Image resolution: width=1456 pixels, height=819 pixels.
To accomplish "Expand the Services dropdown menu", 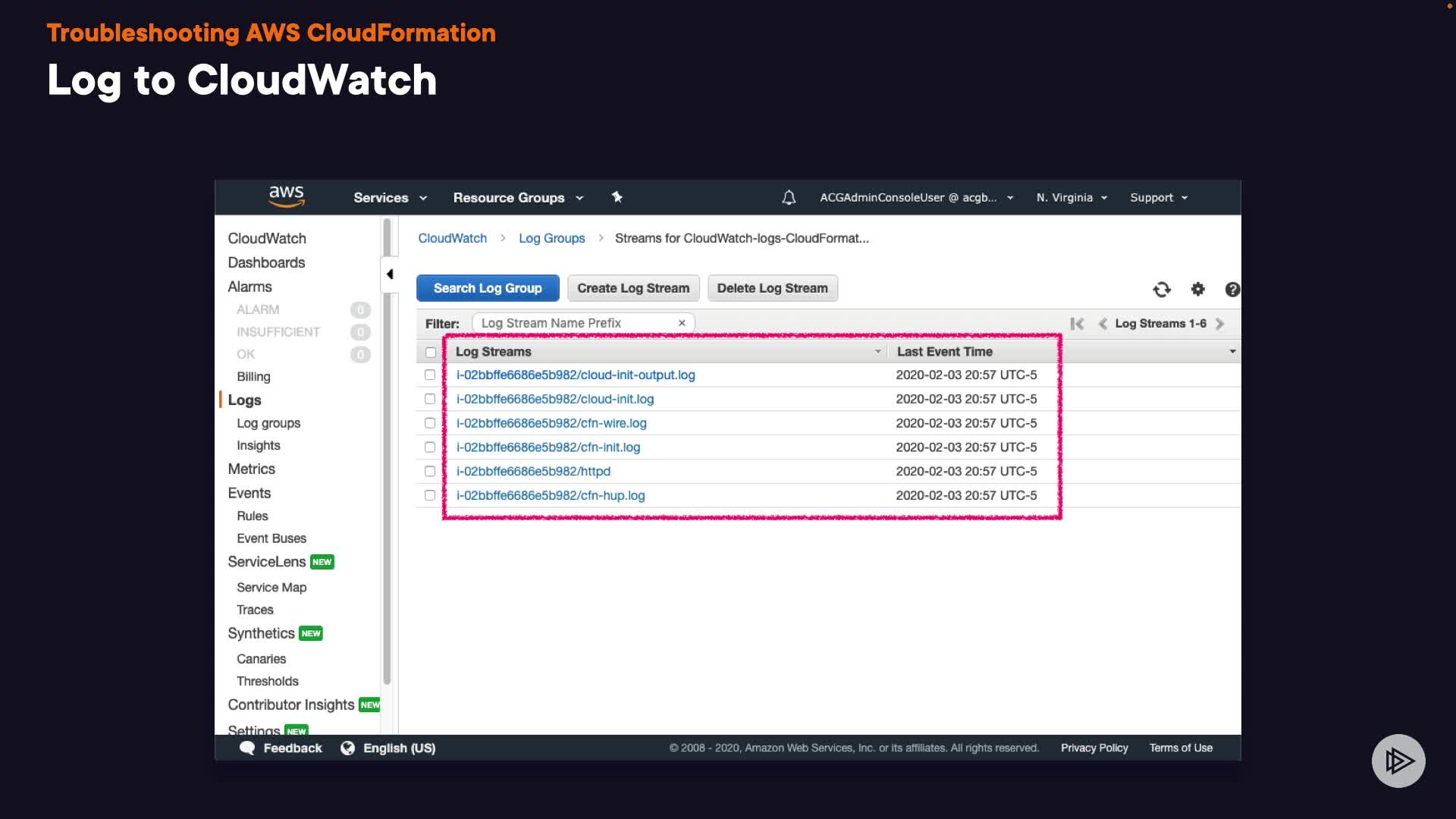I will click(x=390, y=198).
